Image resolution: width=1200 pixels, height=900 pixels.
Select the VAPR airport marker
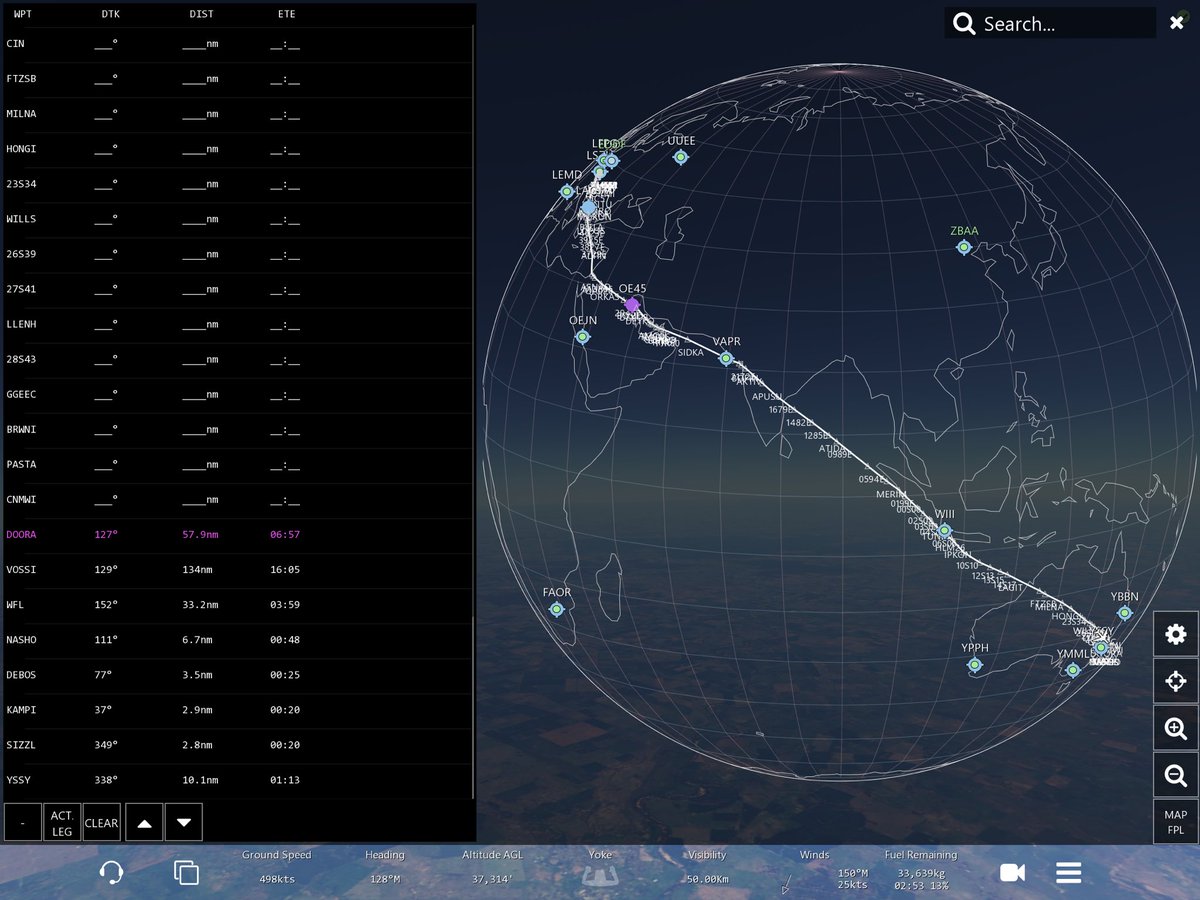tap(727, 359)
